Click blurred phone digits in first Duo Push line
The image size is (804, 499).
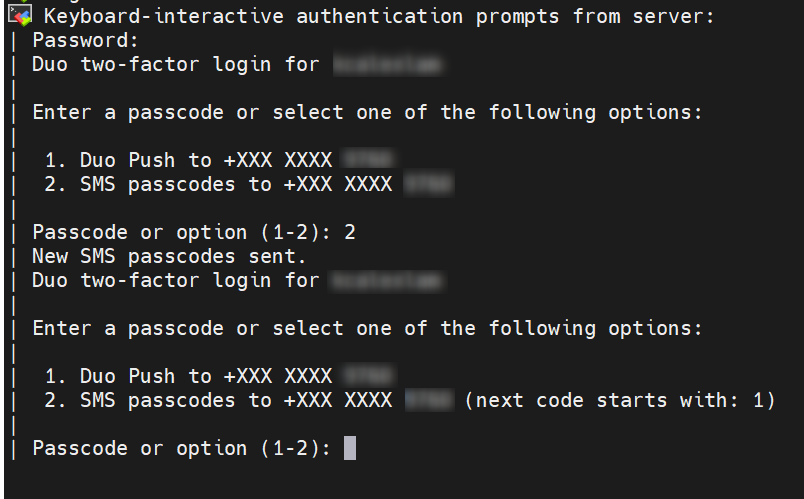click(369, 159)
